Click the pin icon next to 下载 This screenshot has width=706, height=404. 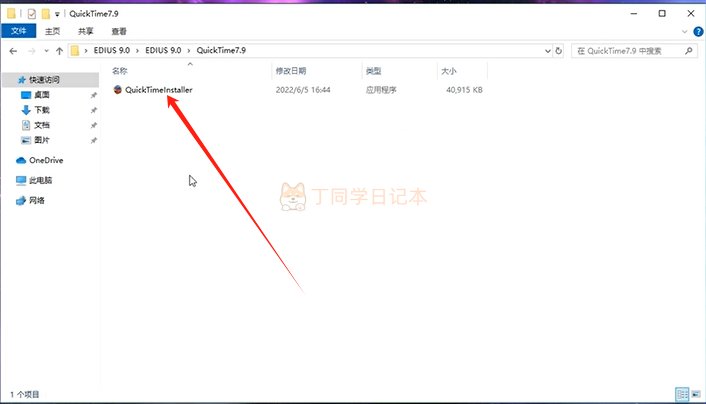click(94, 110)
